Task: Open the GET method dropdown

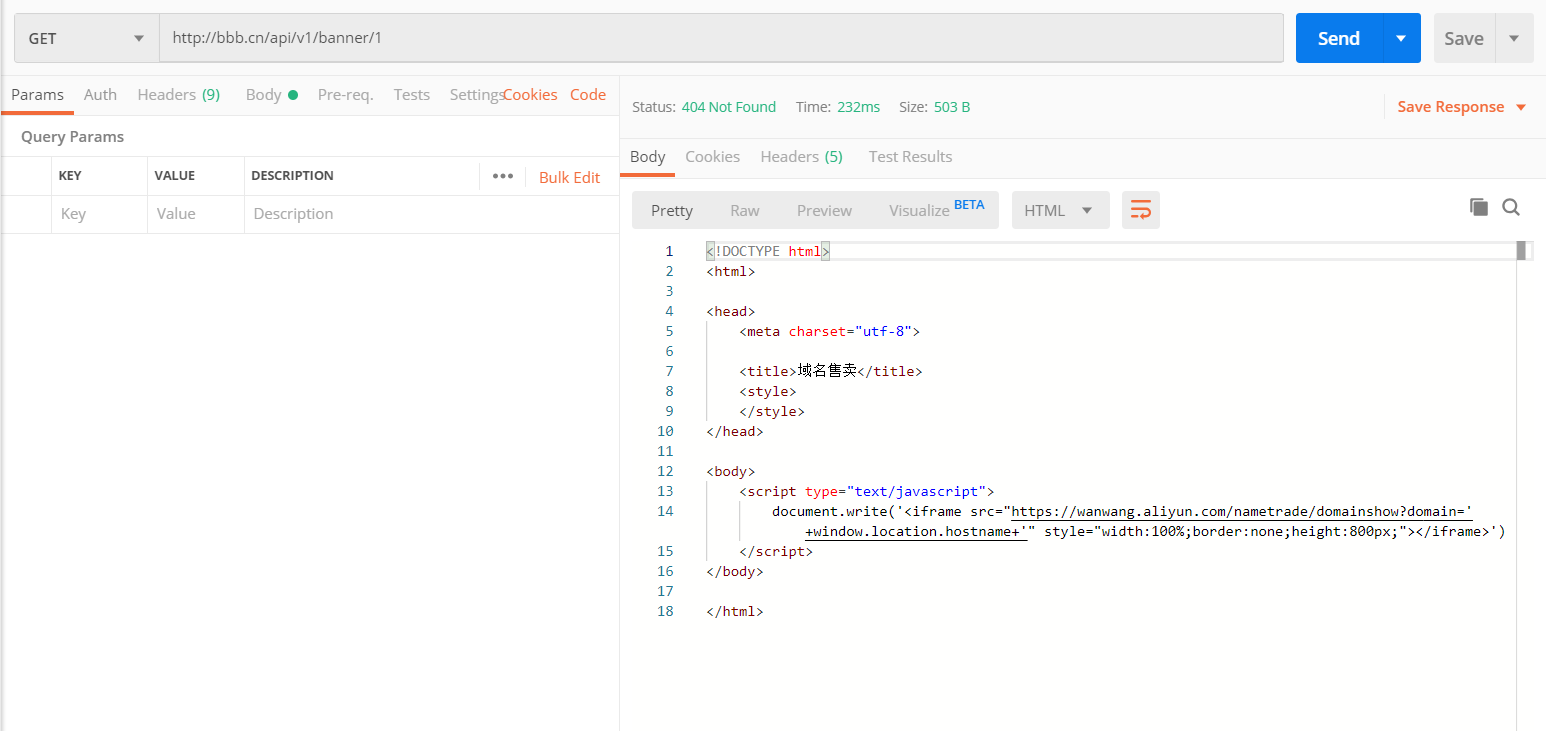Action: tap(86, 38)
